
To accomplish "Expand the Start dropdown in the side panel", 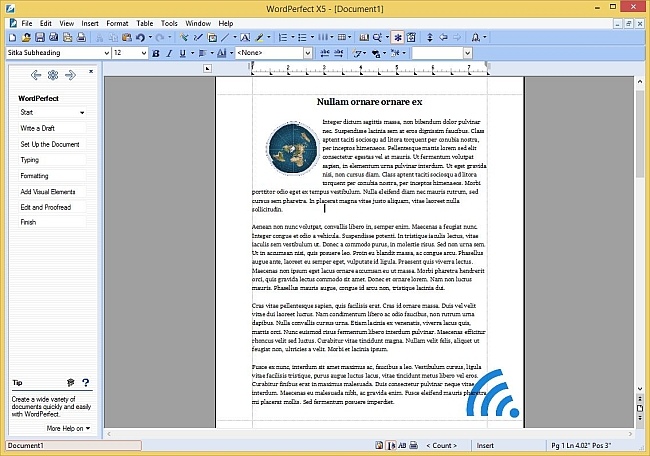I will click(82, 112).
